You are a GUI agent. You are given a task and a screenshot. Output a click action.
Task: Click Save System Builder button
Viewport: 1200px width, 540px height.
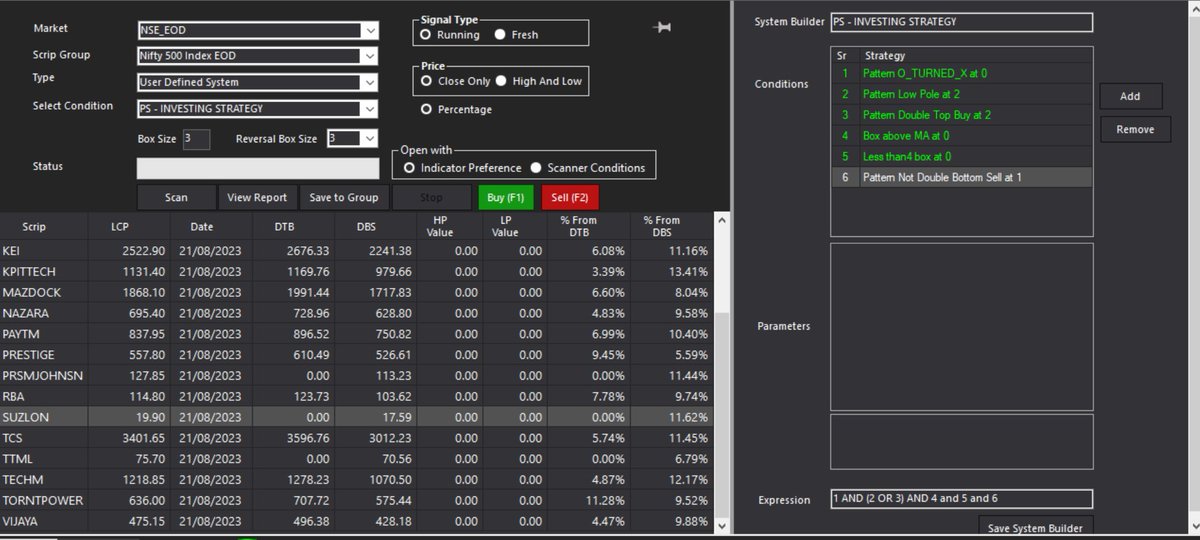click(x=1035, y=527)
